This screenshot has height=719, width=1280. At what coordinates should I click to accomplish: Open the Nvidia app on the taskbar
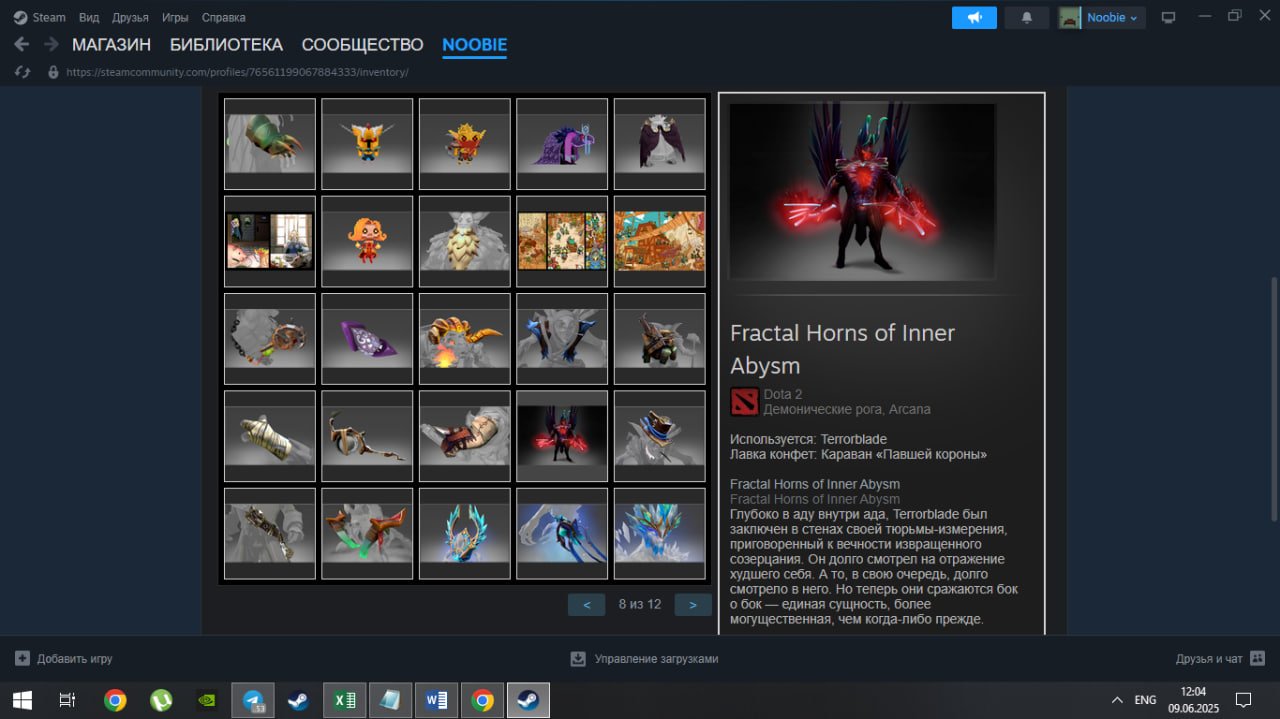[207, 700]
